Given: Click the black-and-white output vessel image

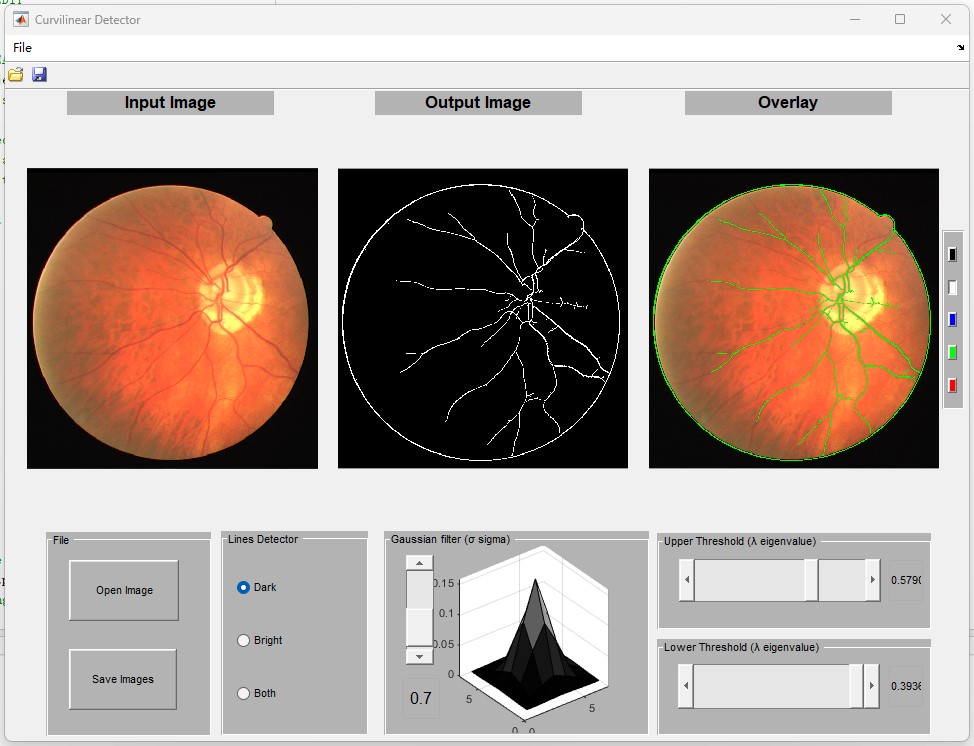Looking at the screenshot, I should (483, 318).
